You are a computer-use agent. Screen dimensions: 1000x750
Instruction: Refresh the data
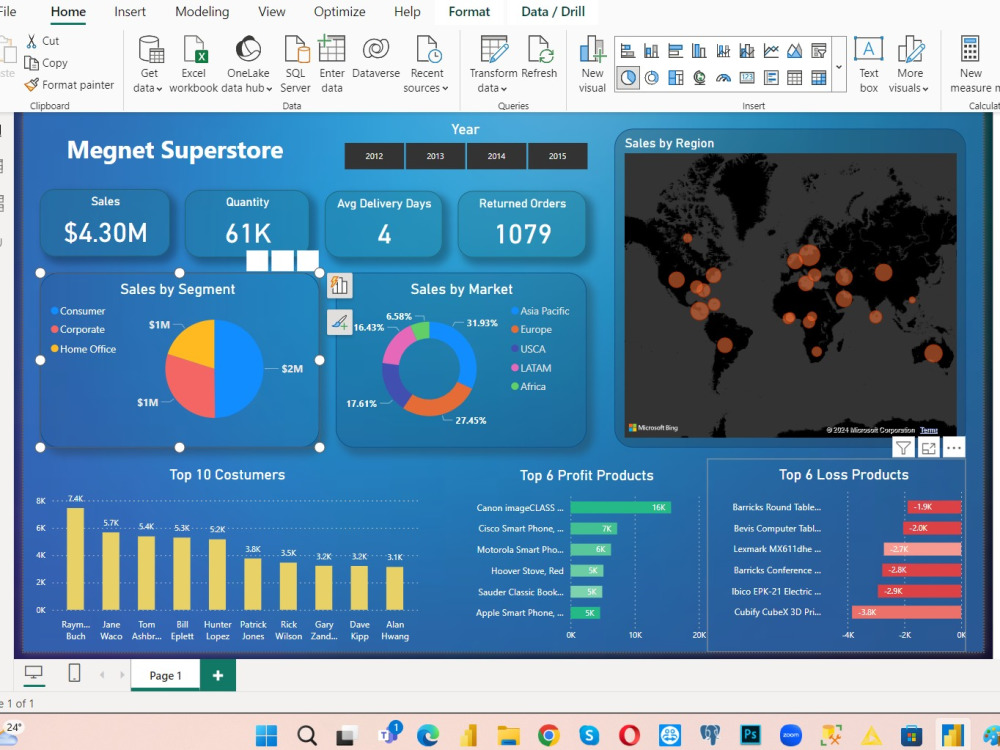coord(540,58)
